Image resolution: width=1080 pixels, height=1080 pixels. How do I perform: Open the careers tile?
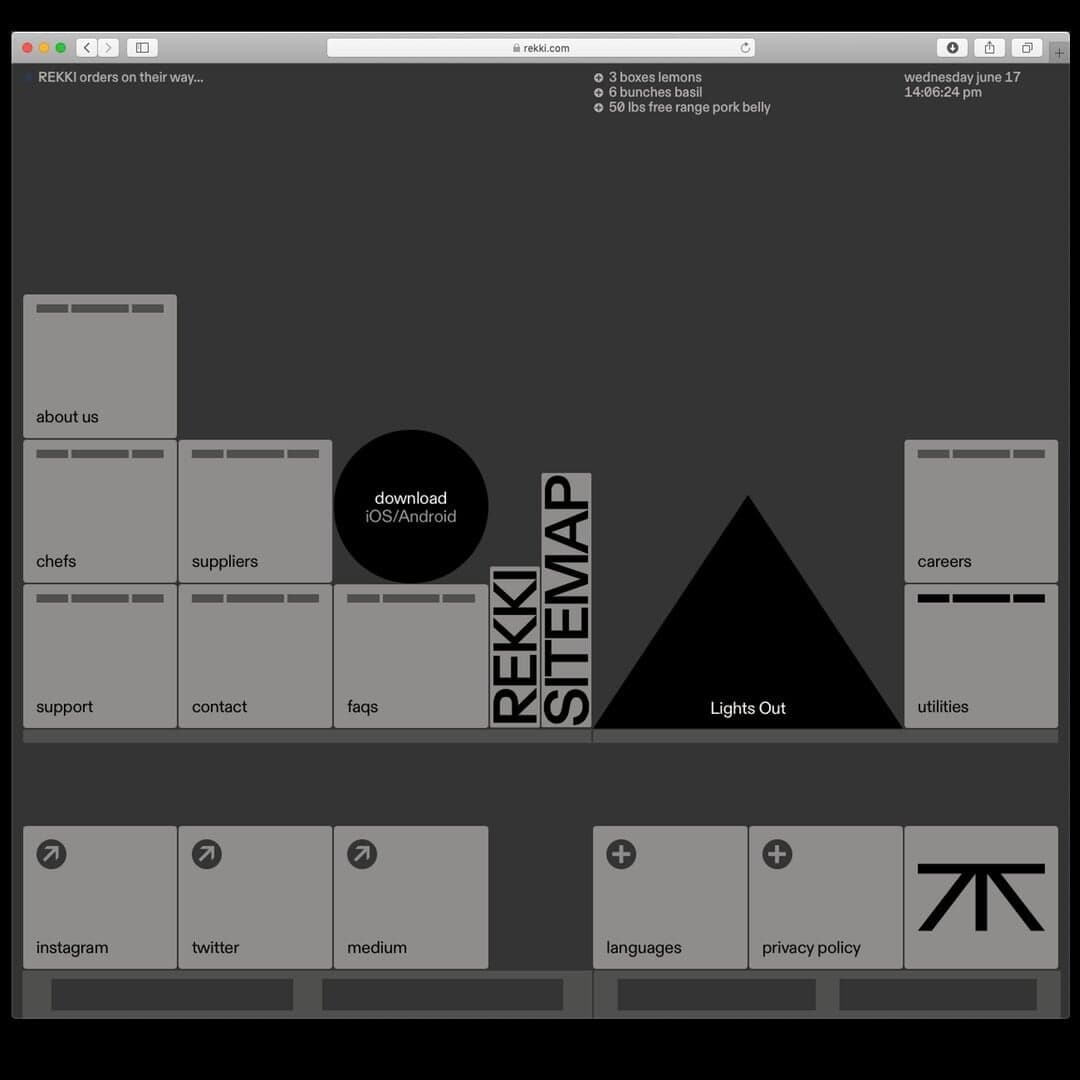981,510
